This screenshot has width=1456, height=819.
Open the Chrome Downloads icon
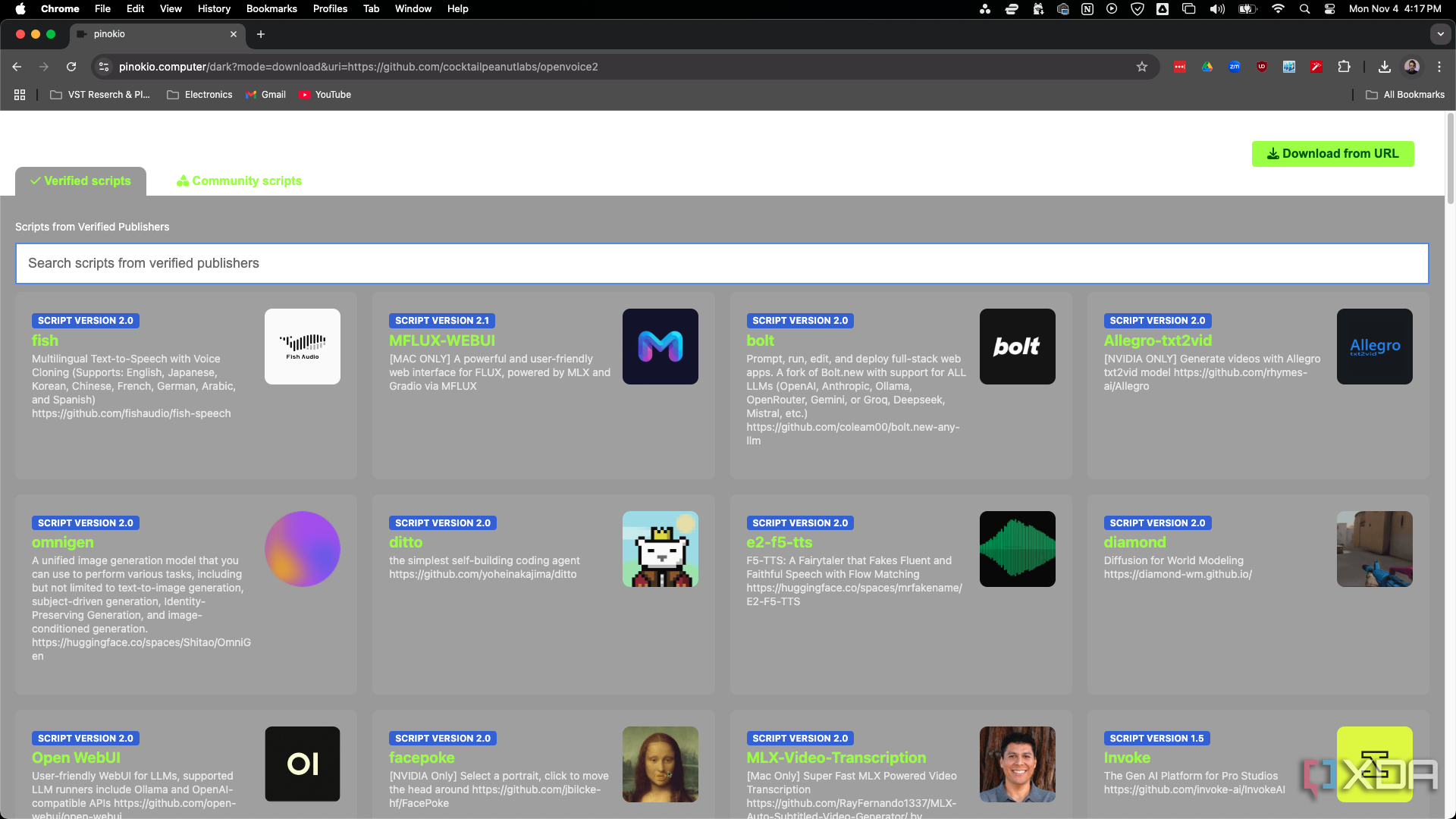click(1385, 67)
